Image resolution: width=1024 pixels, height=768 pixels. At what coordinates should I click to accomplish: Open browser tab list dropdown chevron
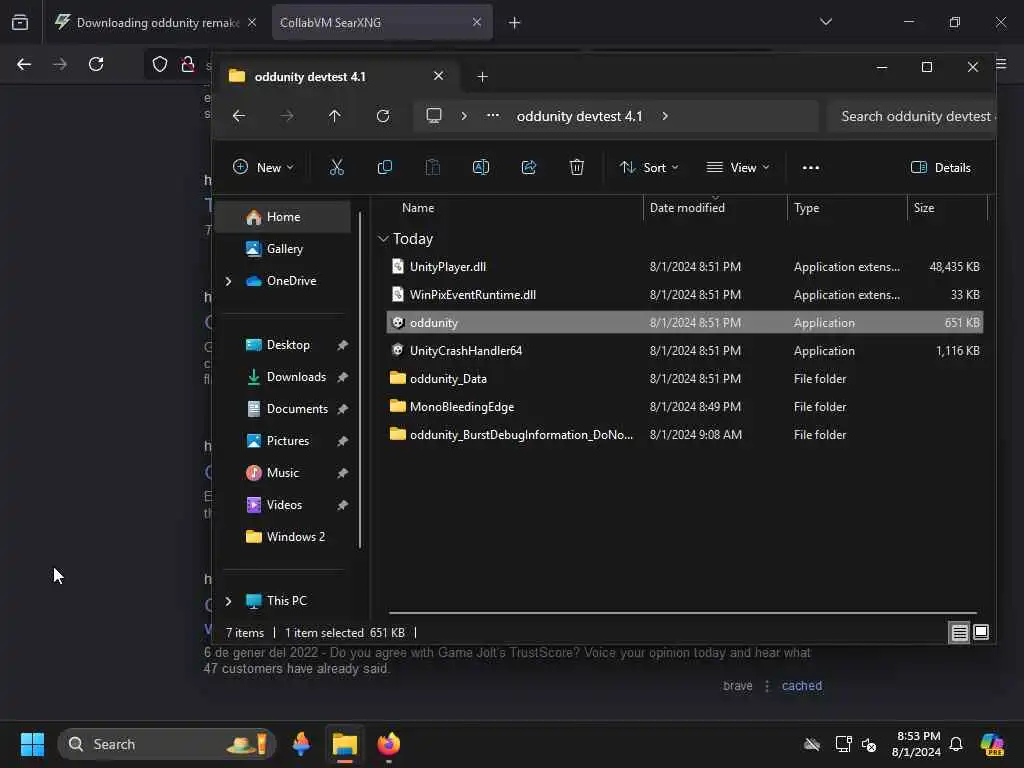point(826,22)
